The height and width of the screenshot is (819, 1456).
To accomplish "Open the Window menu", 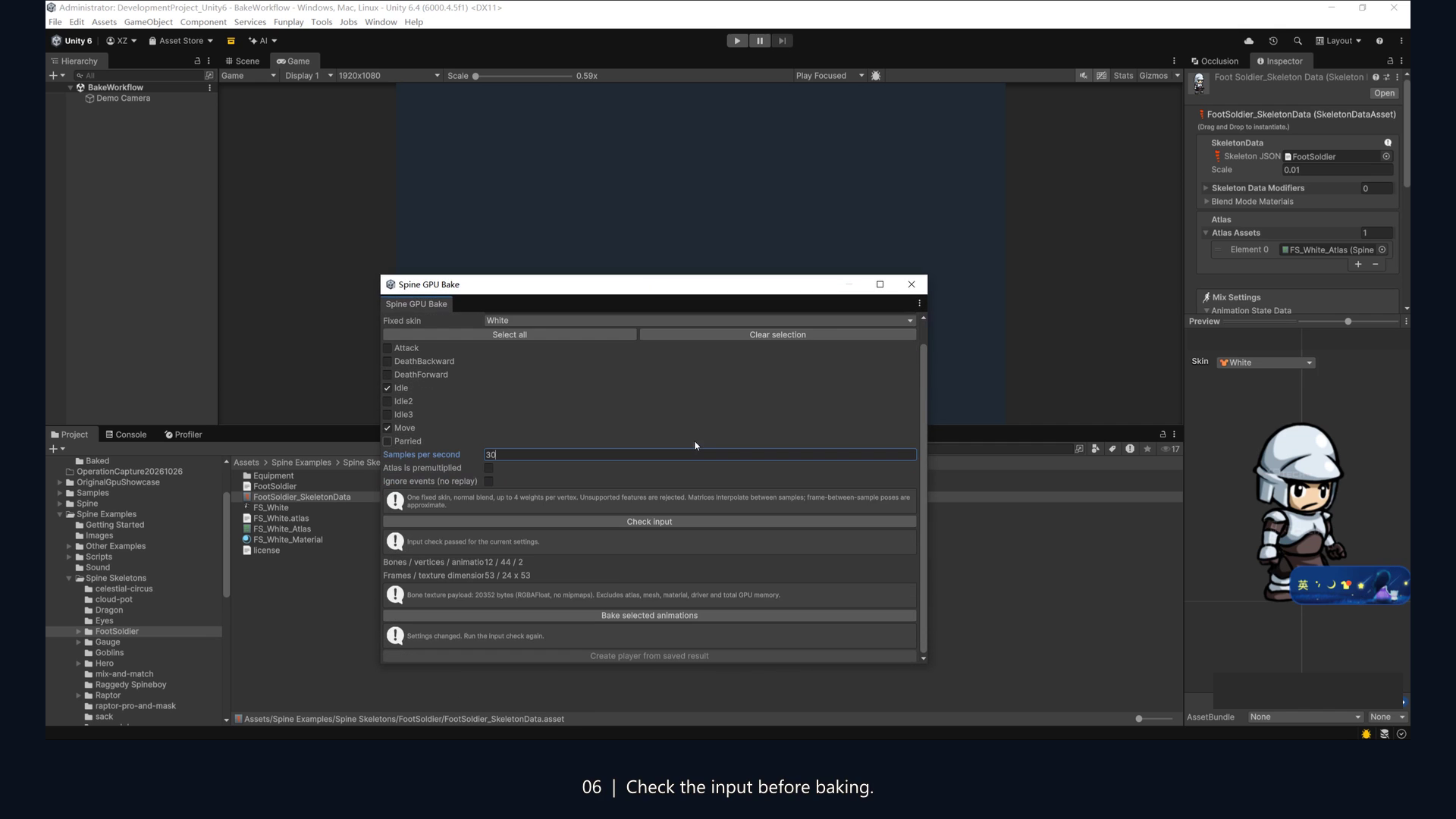I will tap(381, 22).
